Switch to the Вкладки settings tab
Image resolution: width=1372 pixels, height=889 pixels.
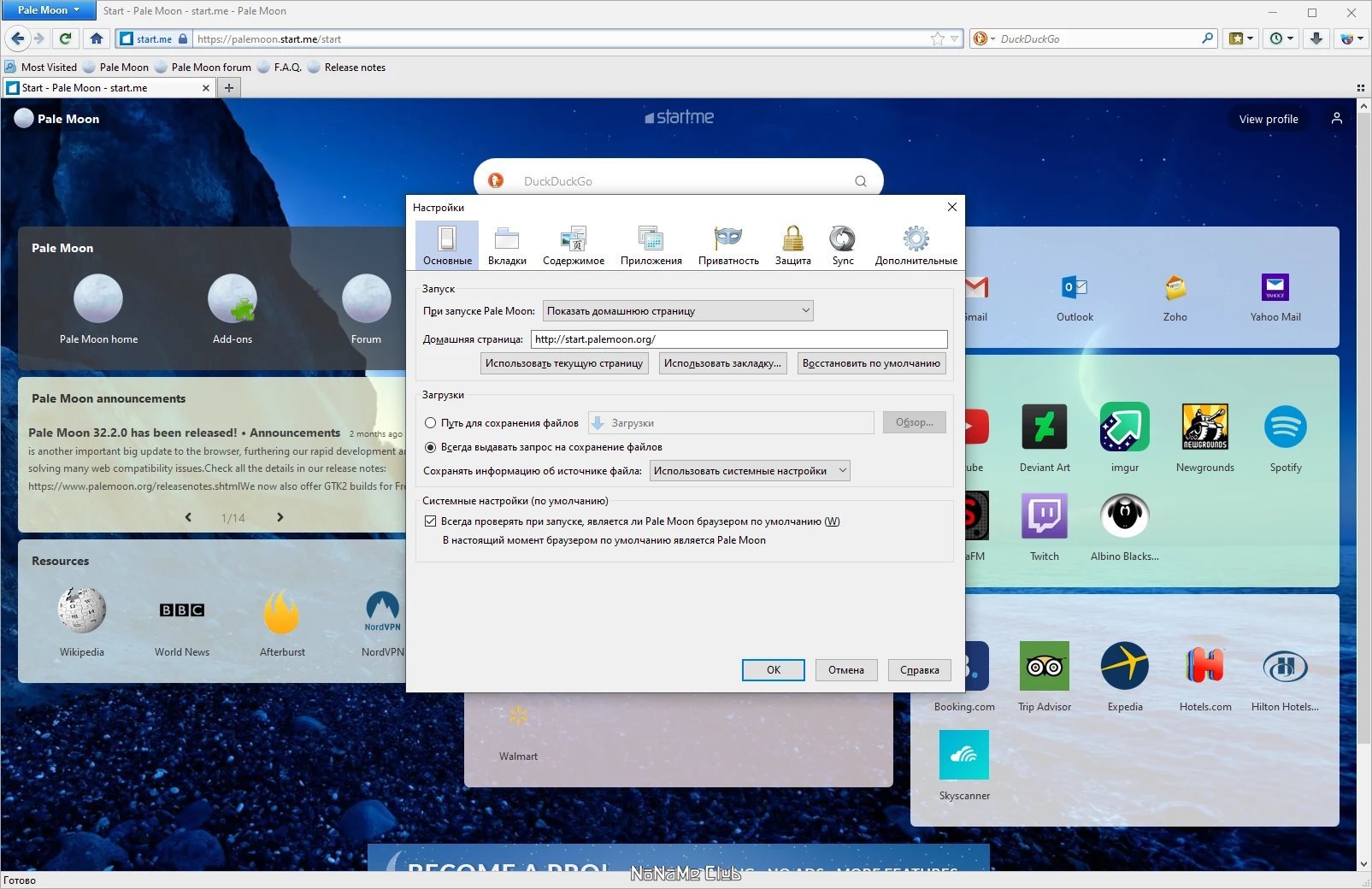tap(507, 245)
